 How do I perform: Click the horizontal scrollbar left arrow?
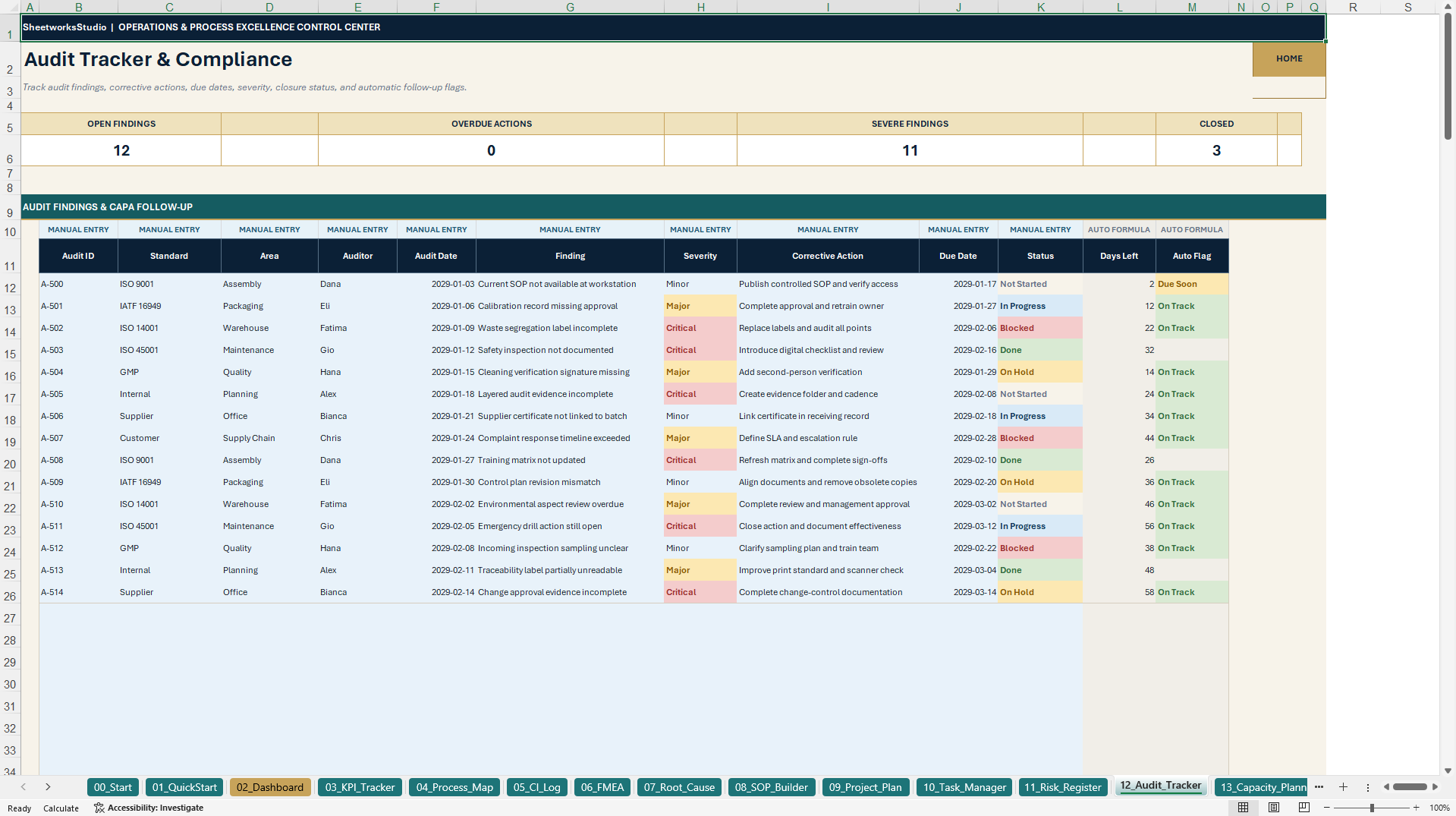1386,787
